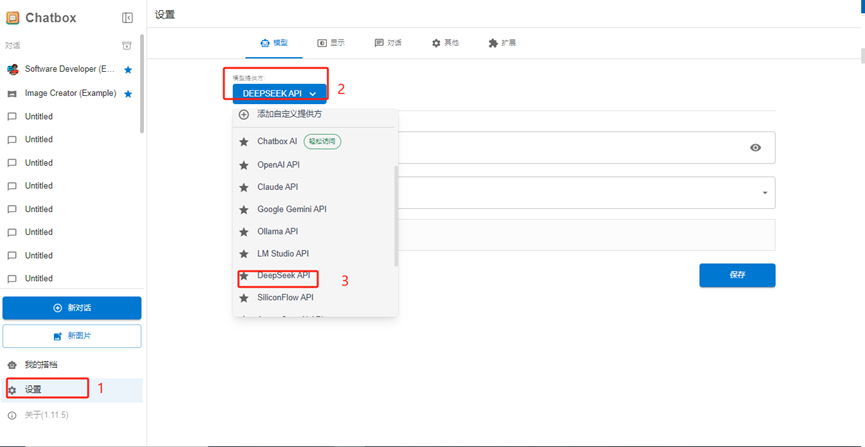
Task: Click the plus icon in 新对话 button
Action: 57,308
